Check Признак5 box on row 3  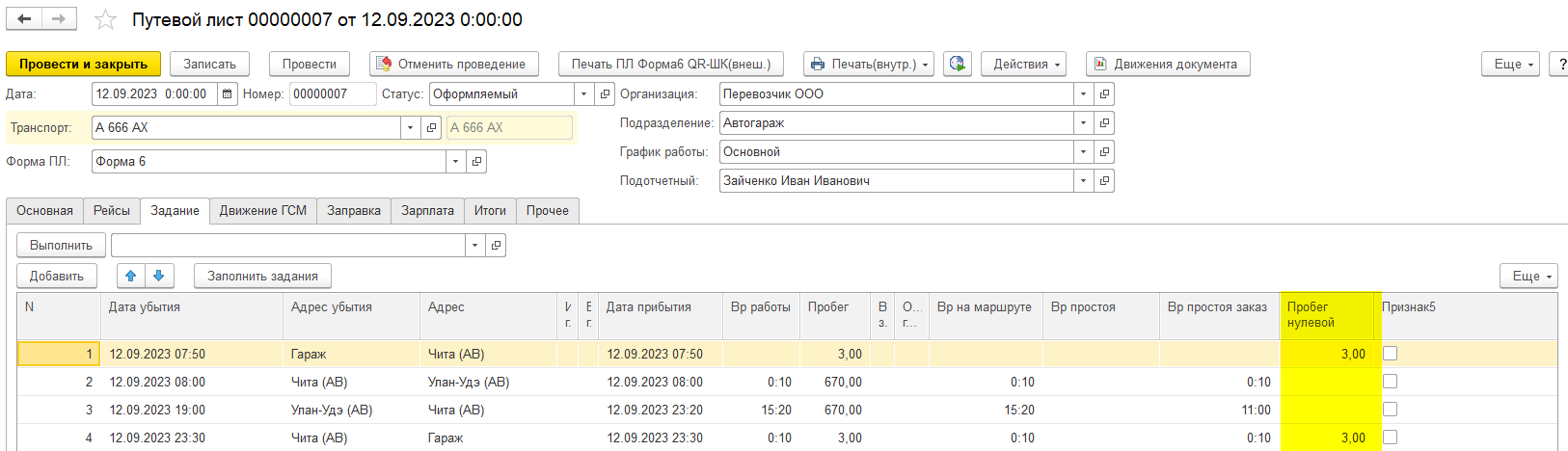click(x=1390, y=410)
